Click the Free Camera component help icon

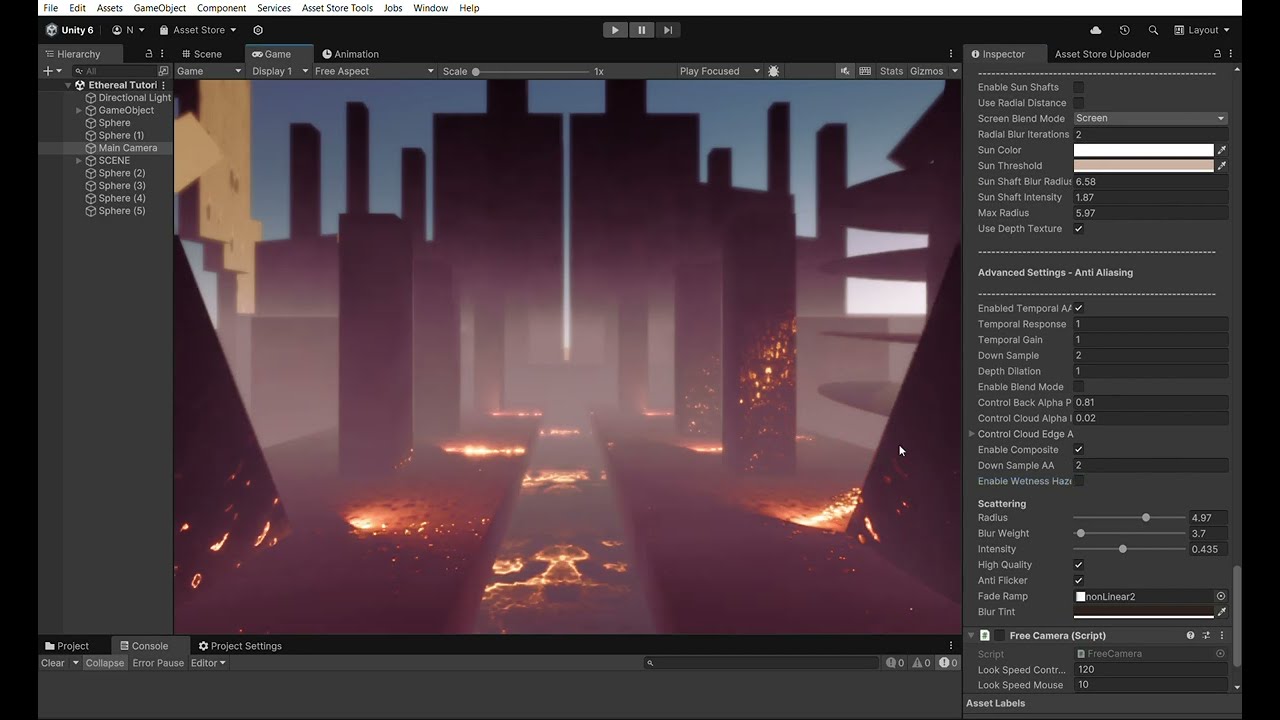[x=1190, y=635]
